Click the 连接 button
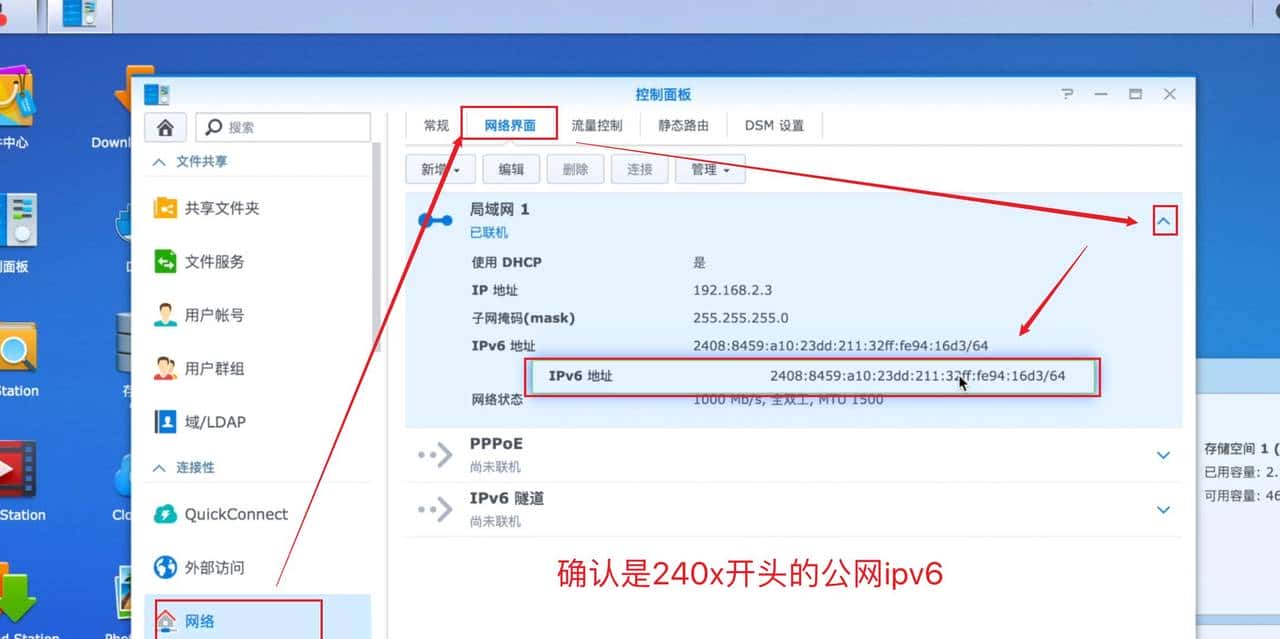 [639, 169]
